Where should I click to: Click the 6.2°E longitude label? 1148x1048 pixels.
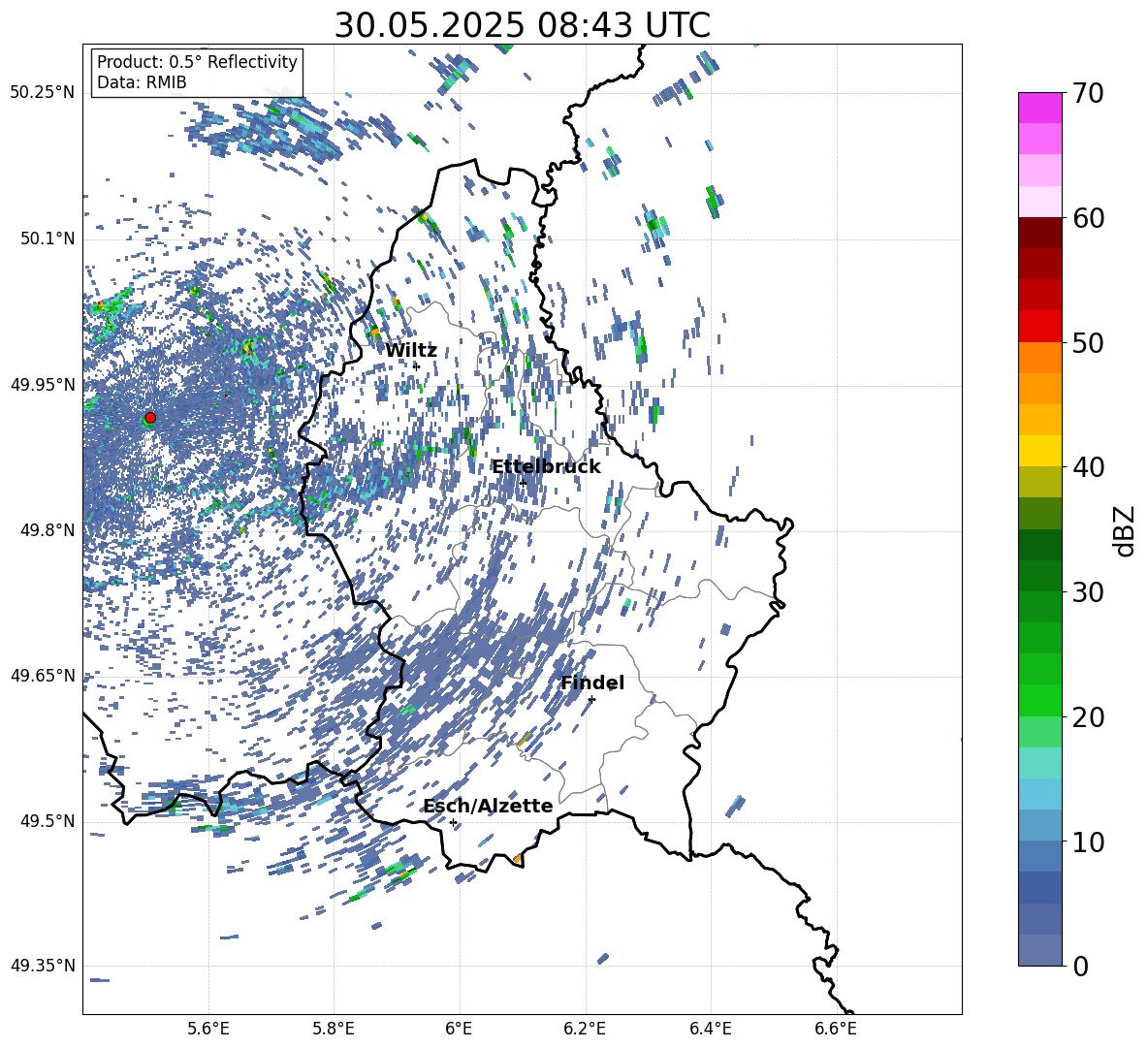click(x=585, y=1029)
